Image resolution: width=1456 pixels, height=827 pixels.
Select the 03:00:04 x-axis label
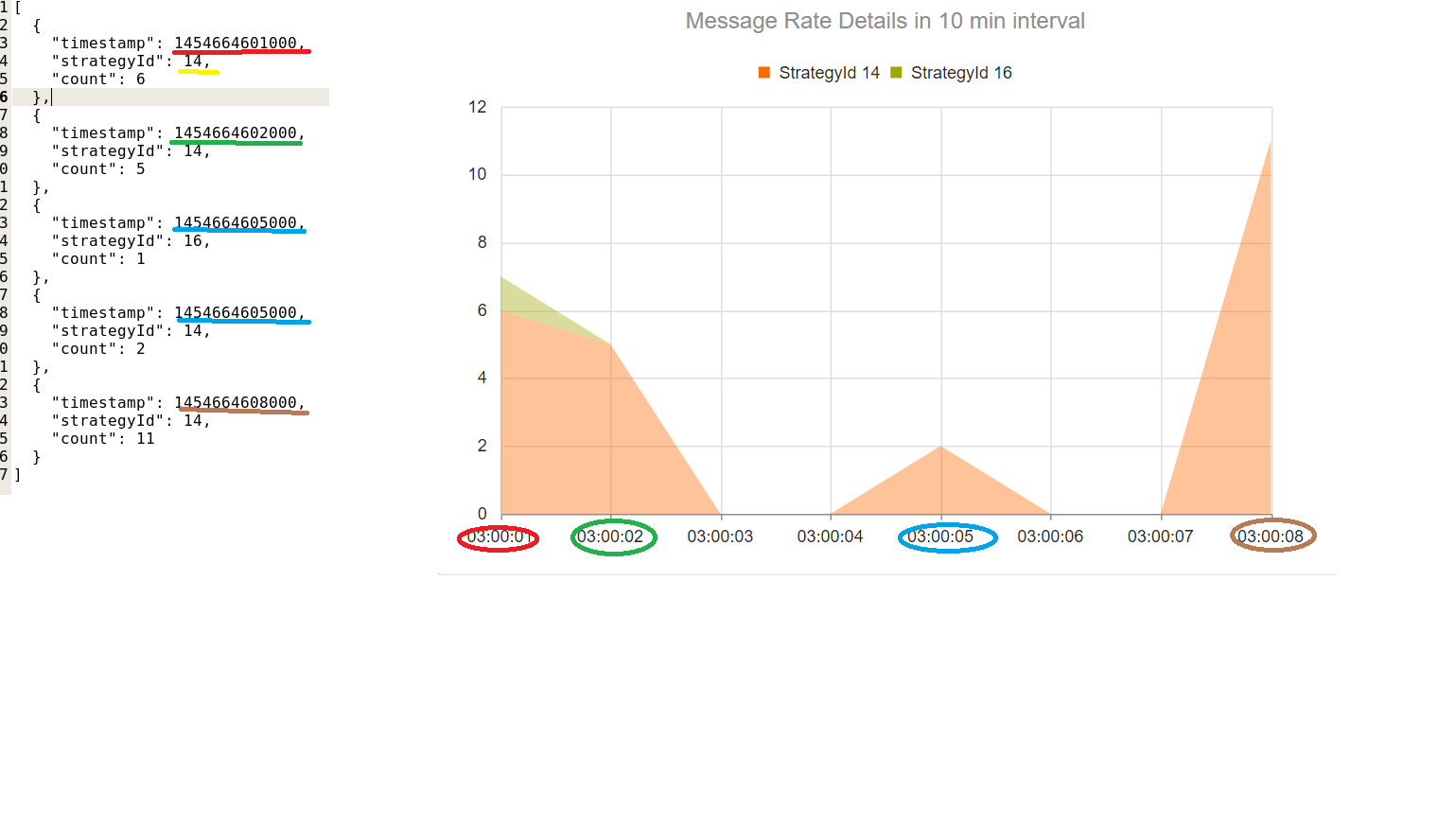click(830, 537)
